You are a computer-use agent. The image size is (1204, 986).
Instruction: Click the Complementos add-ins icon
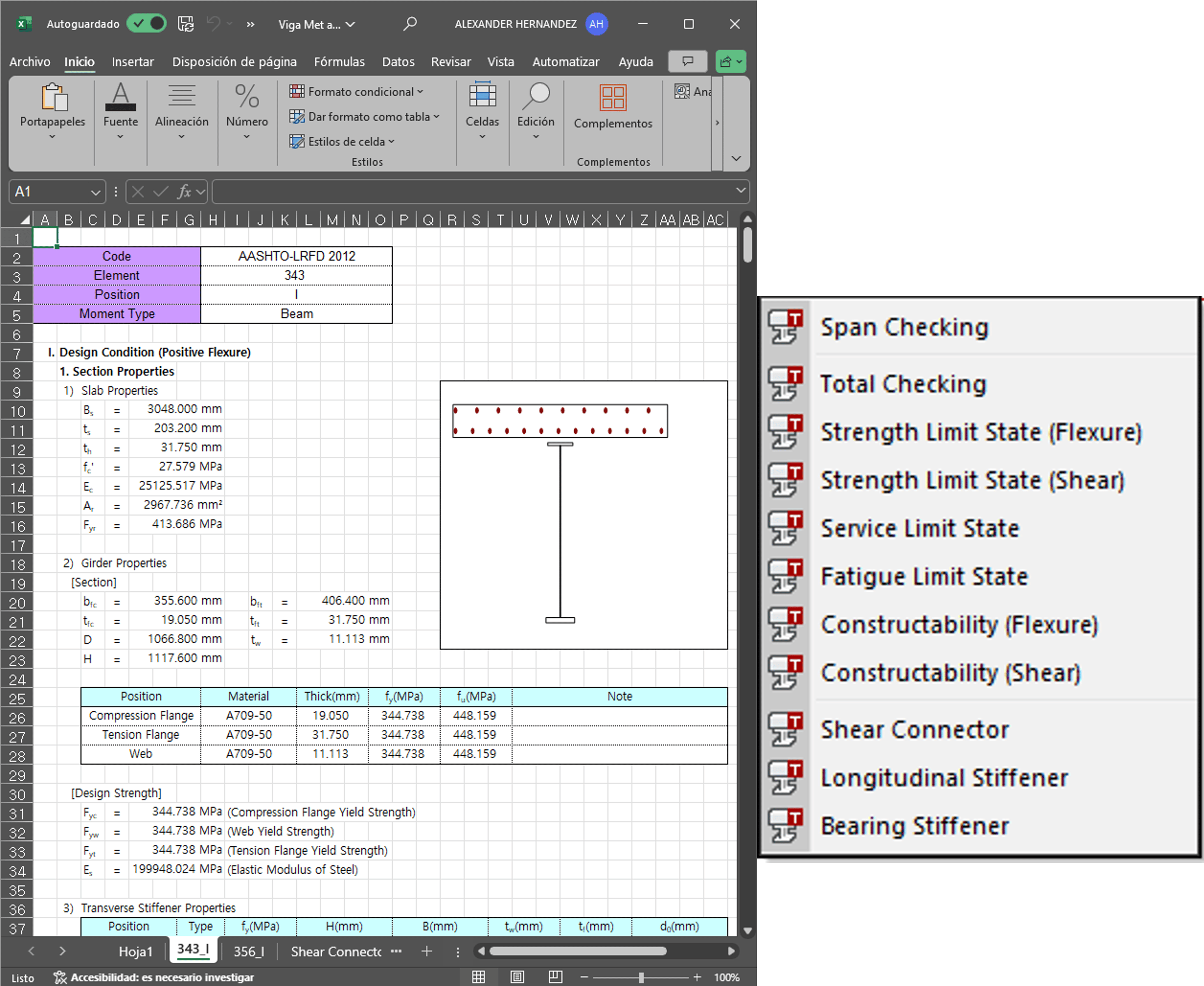point(612,98)
